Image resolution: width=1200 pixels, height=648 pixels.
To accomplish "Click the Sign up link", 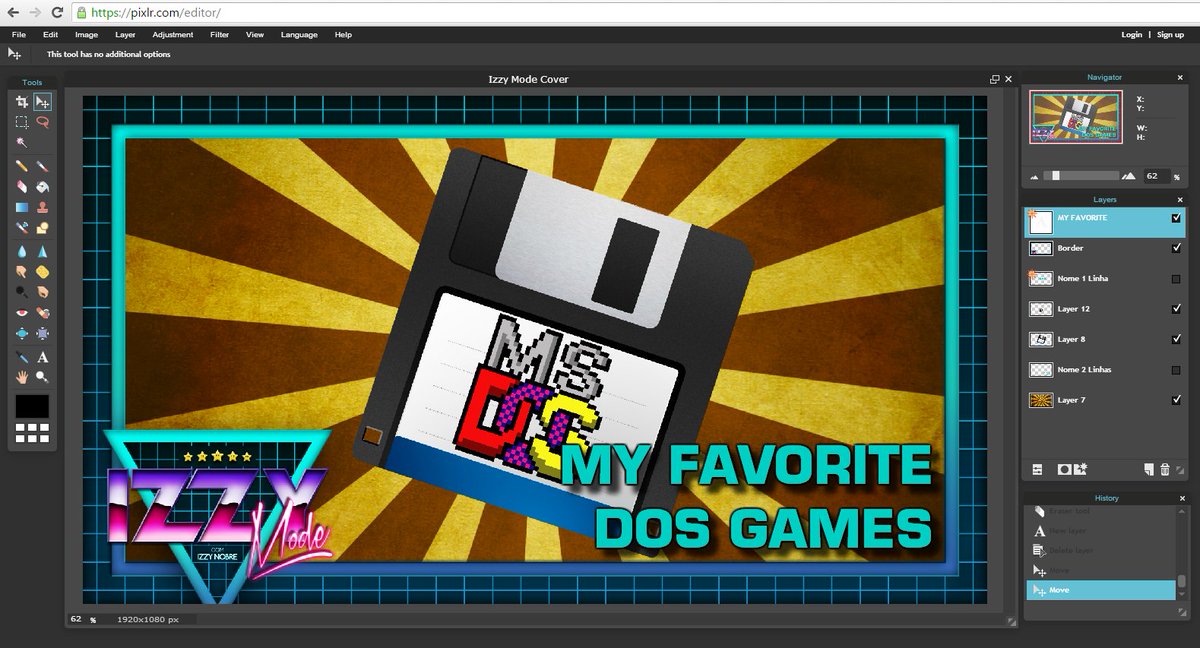I will [x=1171, y=35].
